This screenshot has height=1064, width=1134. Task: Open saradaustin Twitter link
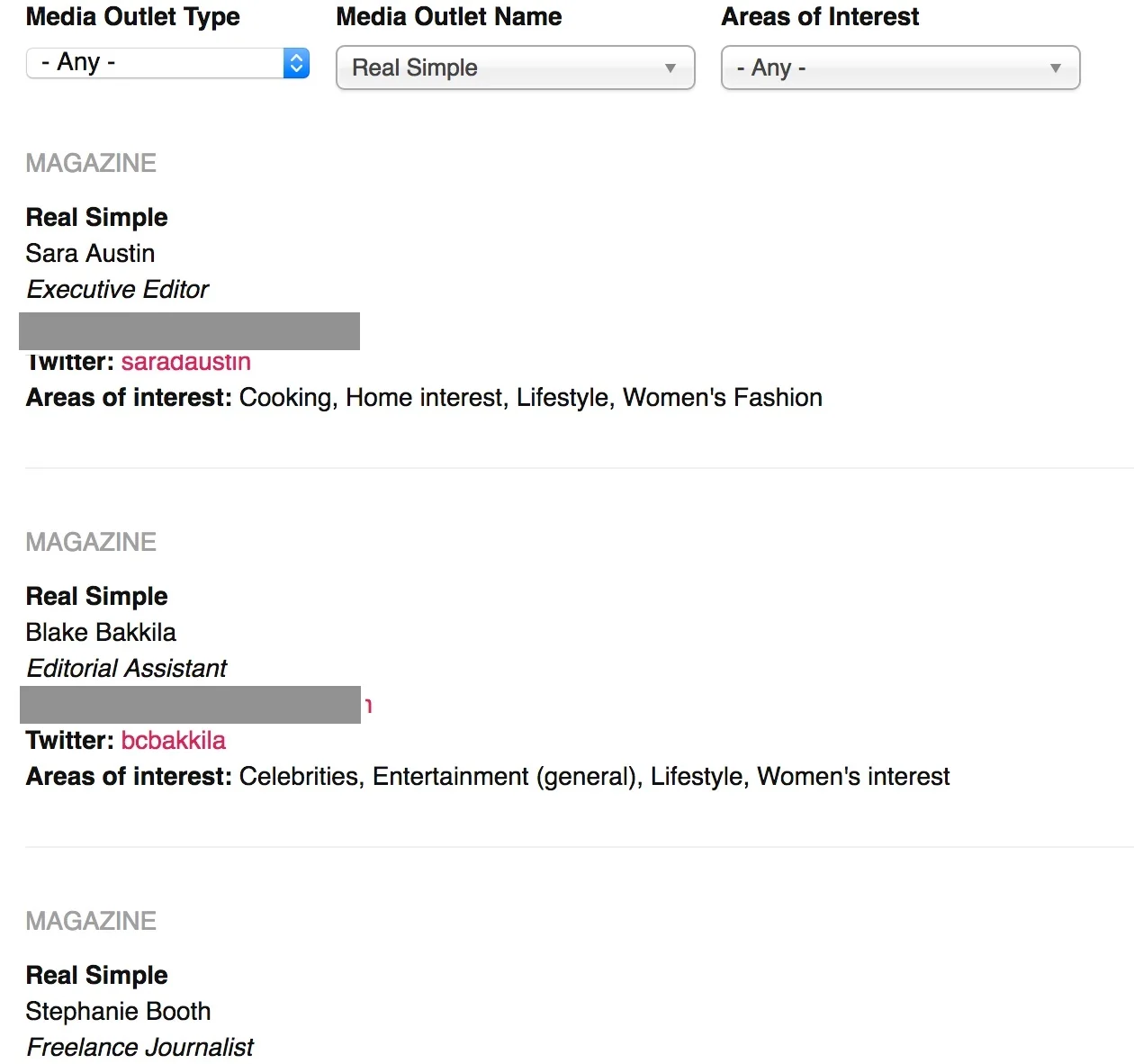tap(186, 362)
